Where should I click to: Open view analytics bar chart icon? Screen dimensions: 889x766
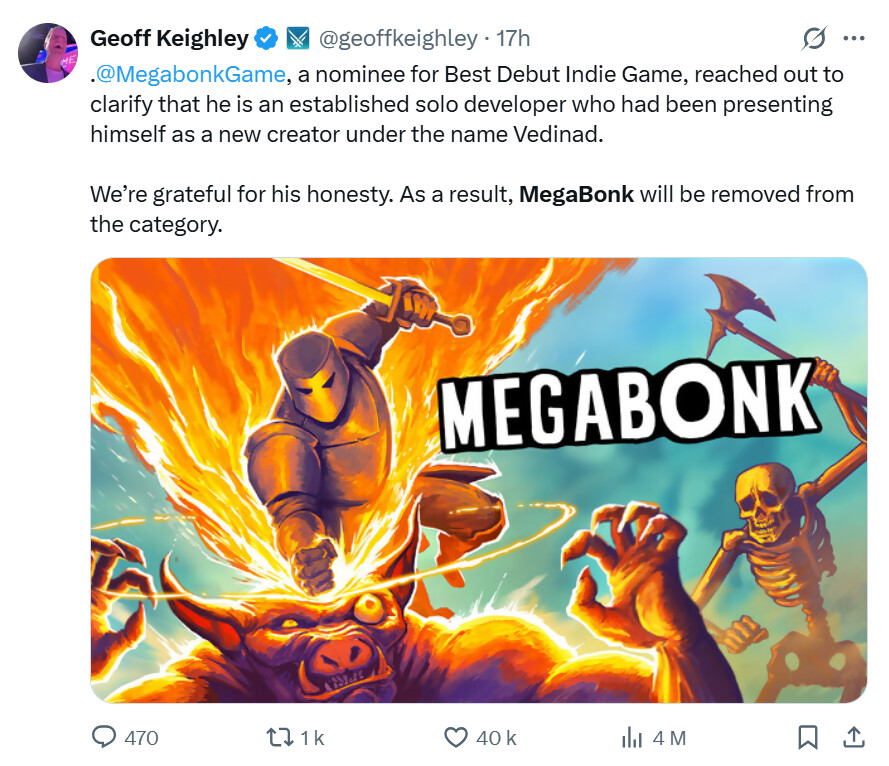pyautogui.click(x=632, y=738)
